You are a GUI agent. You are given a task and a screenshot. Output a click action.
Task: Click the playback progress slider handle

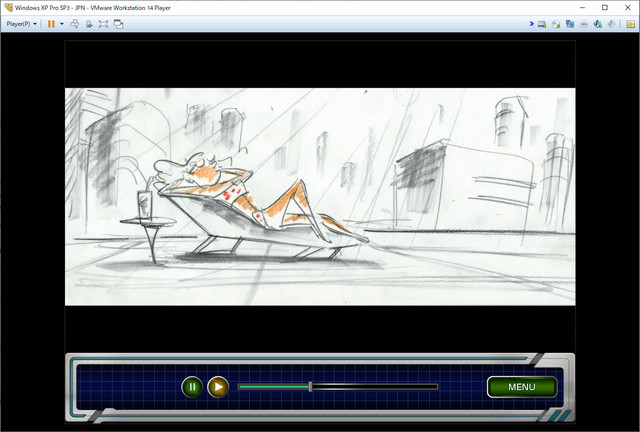tap(311, 387)
